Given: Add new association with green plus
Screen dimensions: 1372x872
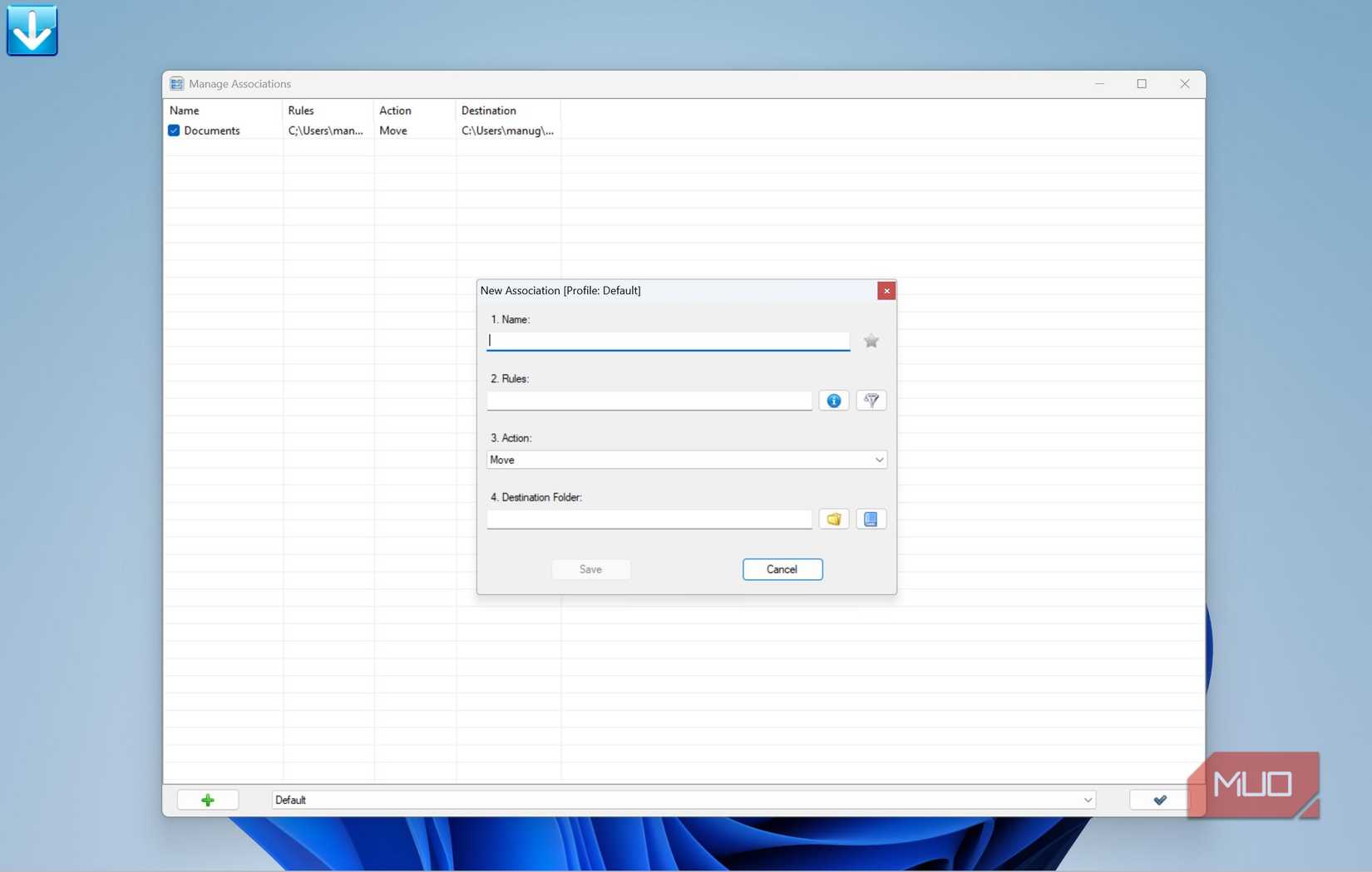Looking at the screenshot, I should pos(208,800).
